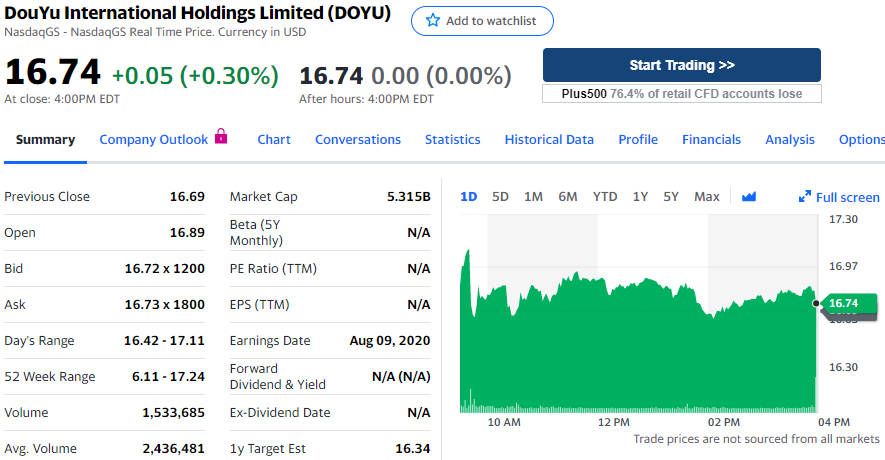Screen dimensions: 885x460
Task: Click the Previous Close value 16.69
Action: pos(187,196)
